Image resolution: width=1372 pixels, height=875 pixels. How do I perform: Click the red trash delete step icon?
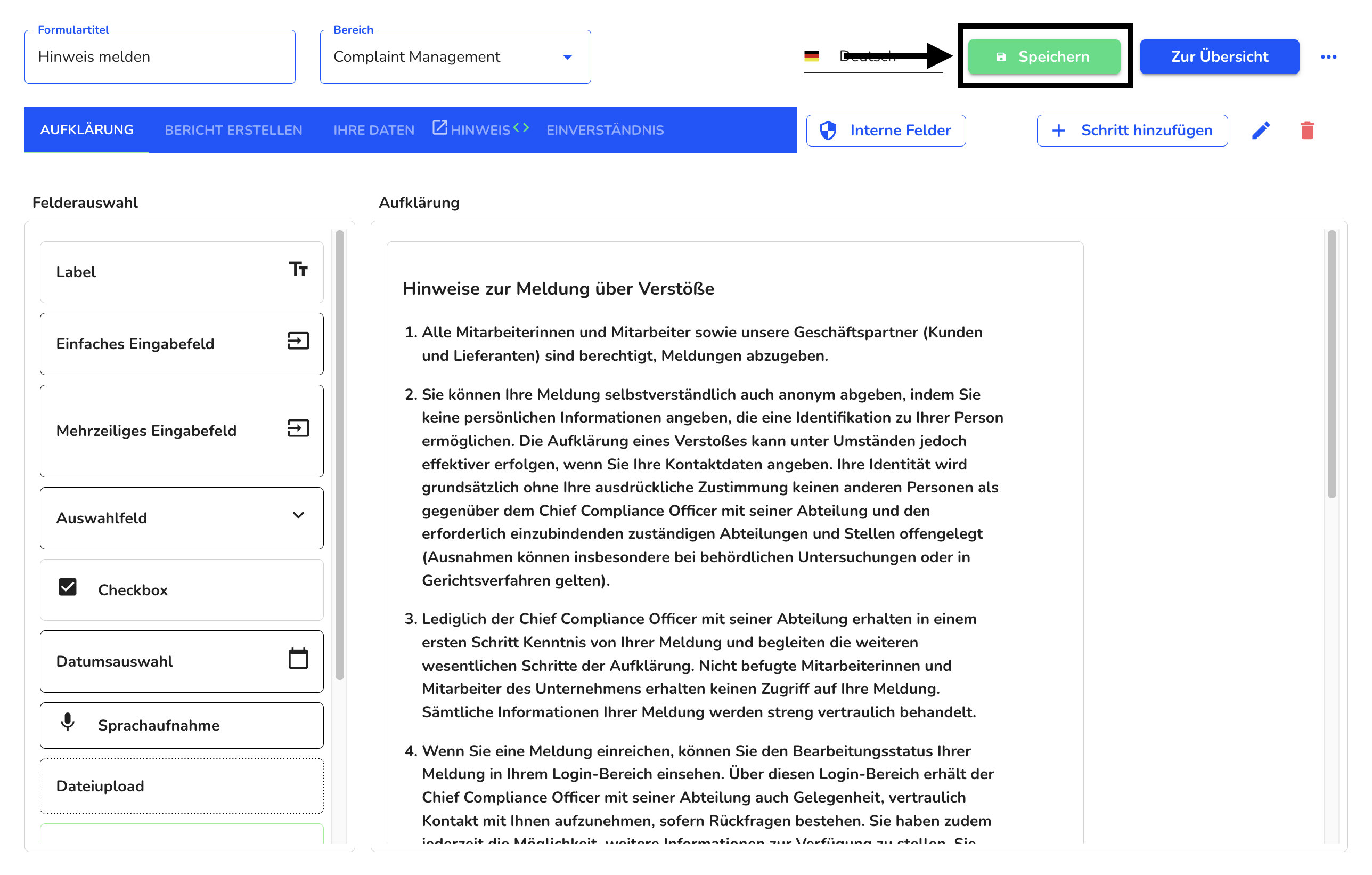click(x=1307, y=131)
